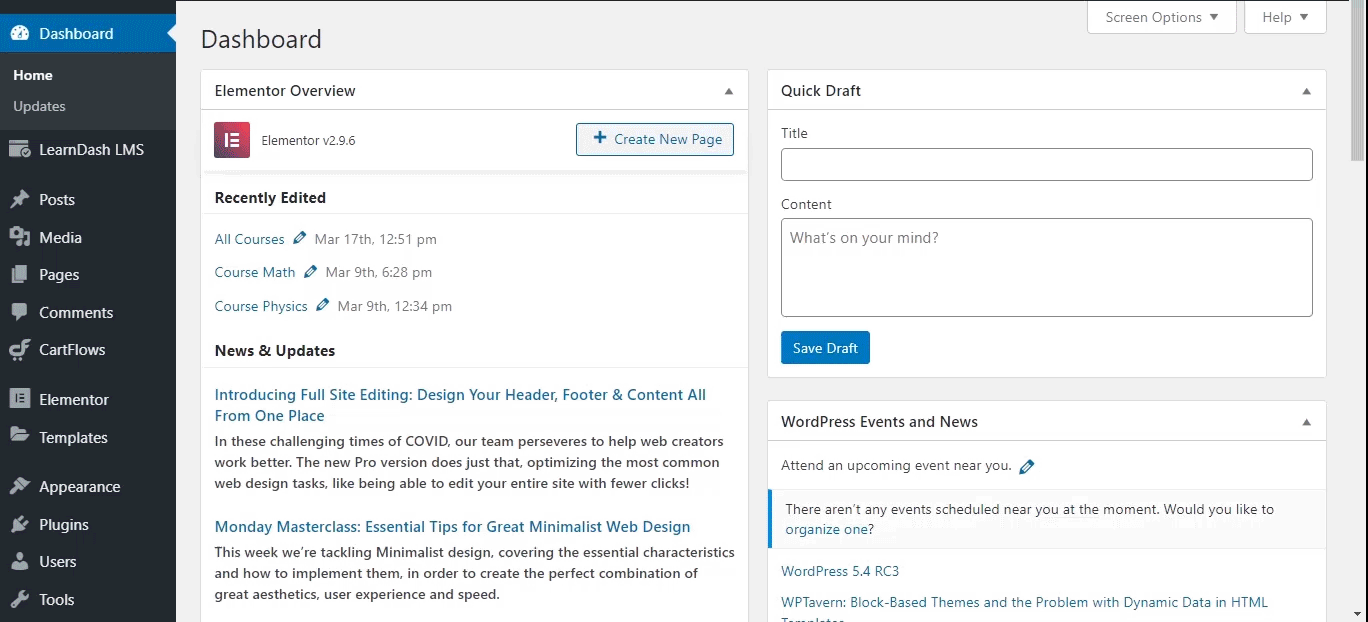This screenshot has height=622, width=1368.
Task: Click the Elementor v2.9.6 version text
Action: pos(308,141)
